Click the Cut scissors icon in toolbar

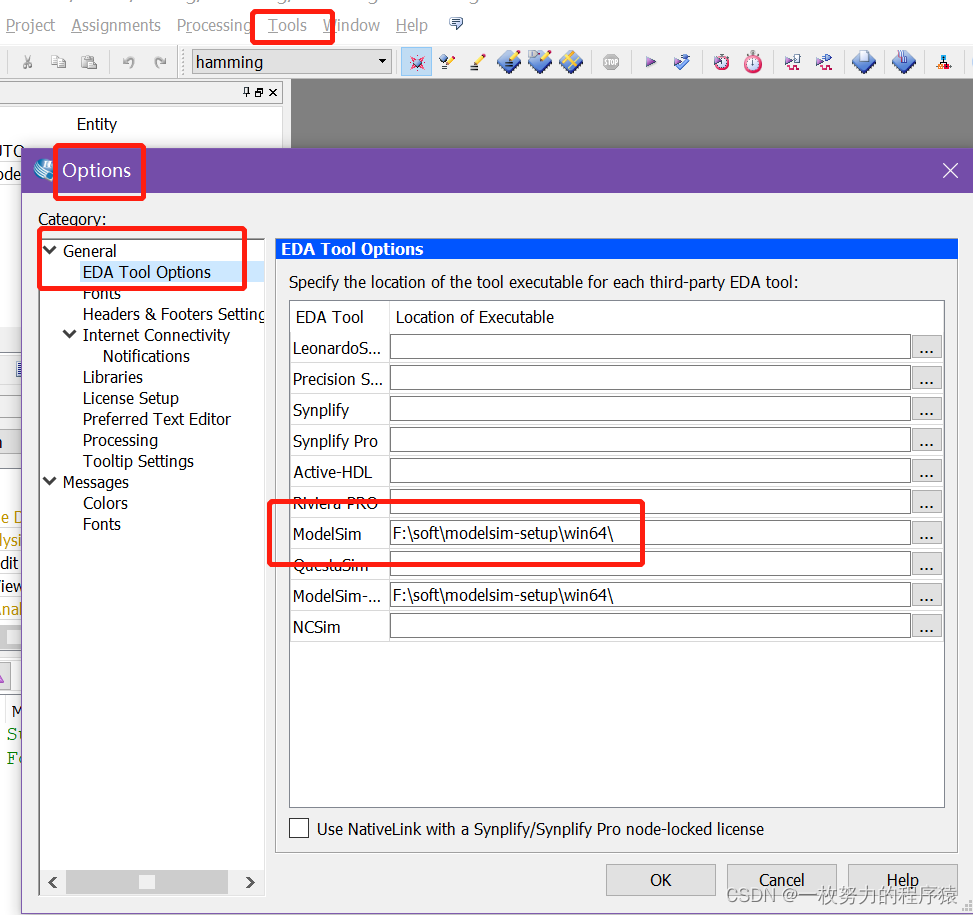(27, 62)
